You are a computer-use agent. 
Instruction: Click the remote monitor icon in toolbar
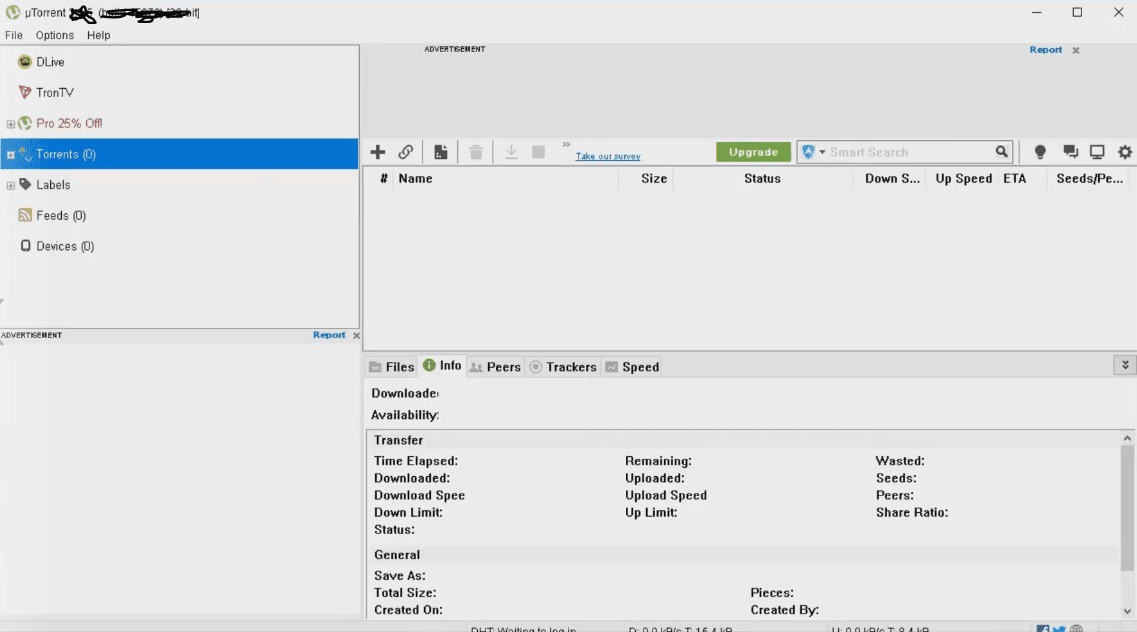pos(1097,152)
